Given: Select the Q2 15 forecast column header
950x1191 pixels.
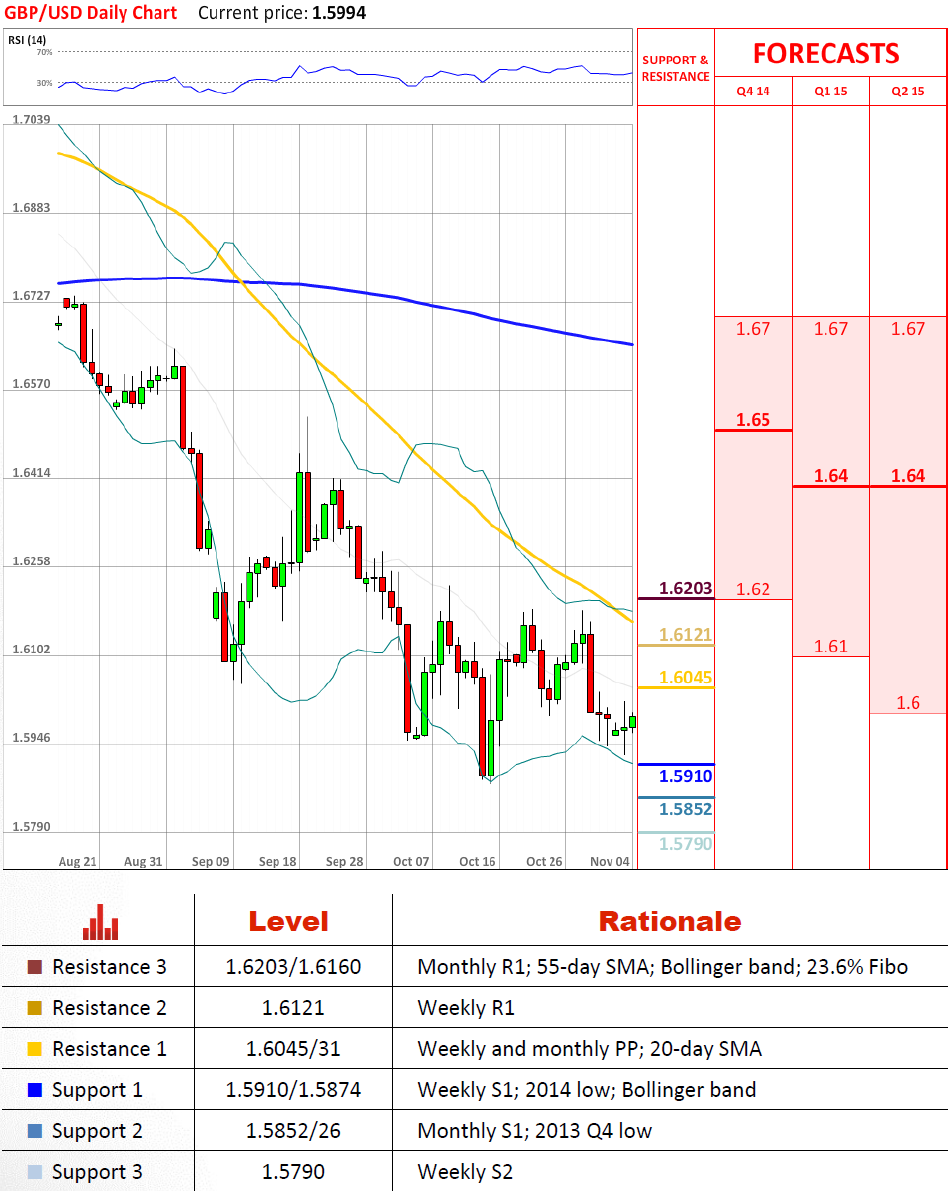Looking at the screenshot, I should [908, 91].
